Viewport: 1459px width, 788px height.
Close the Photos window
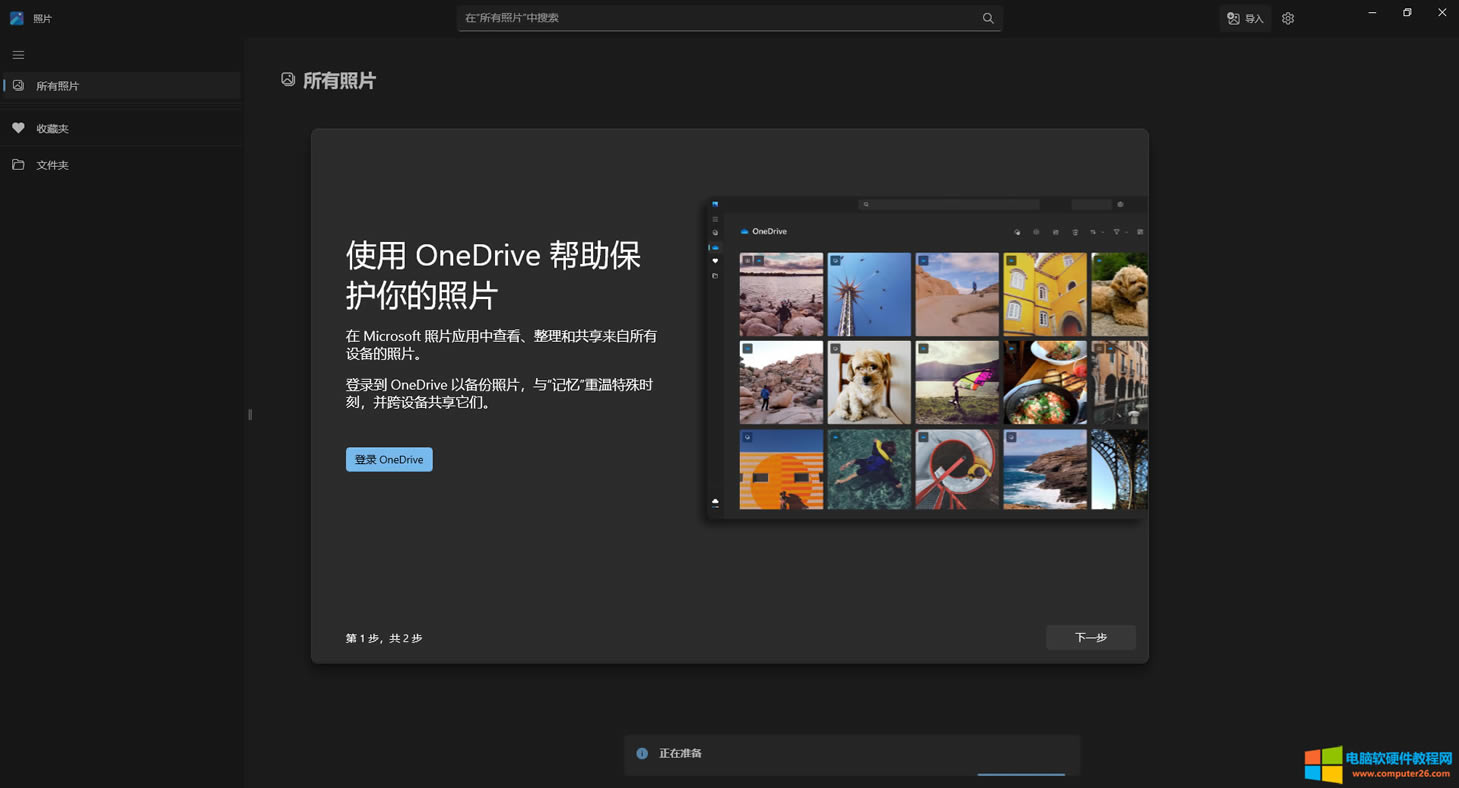click(x=1442, y=13)
